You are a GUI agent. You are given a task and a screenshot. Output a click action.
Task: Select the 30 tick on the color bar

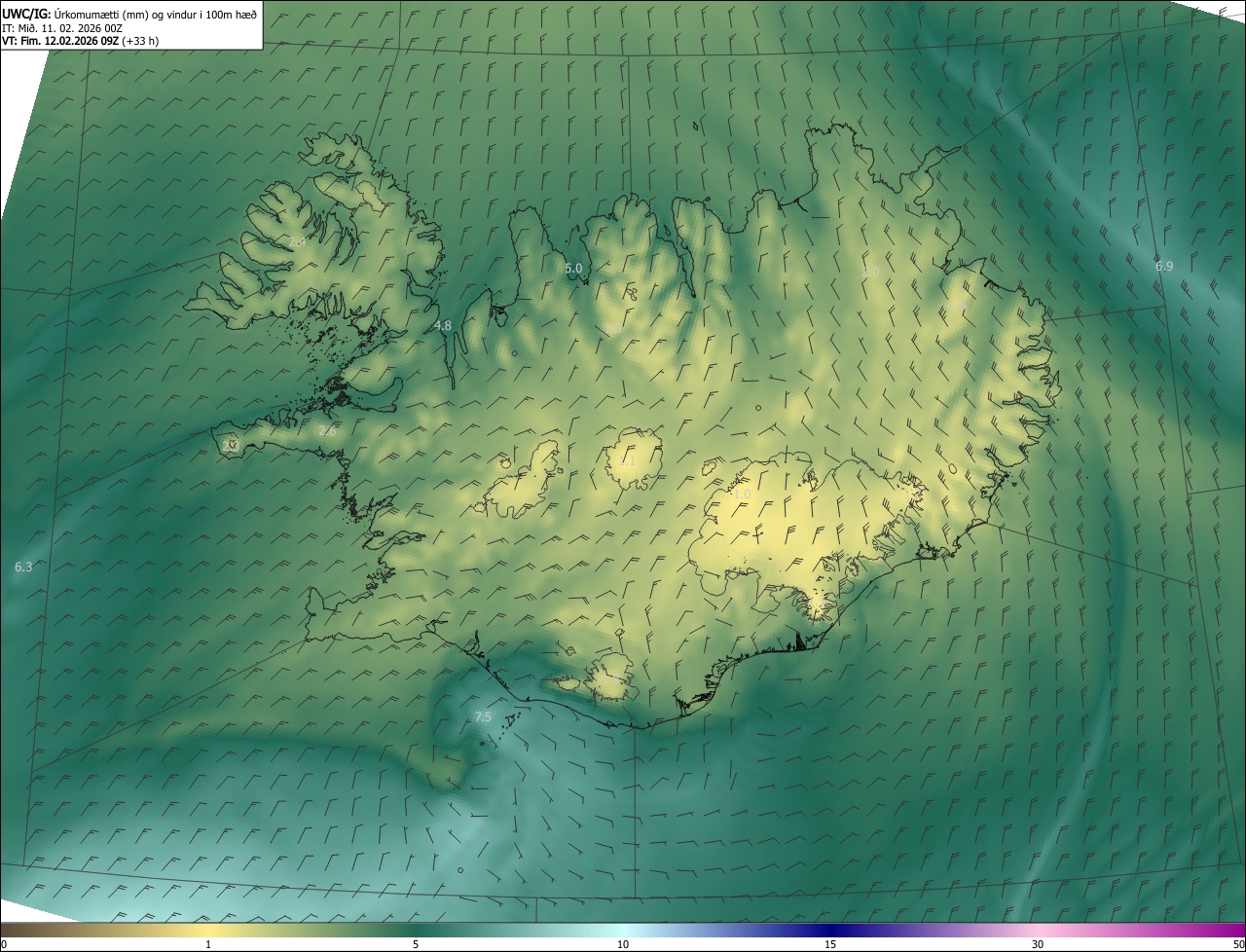[1038, 944]
